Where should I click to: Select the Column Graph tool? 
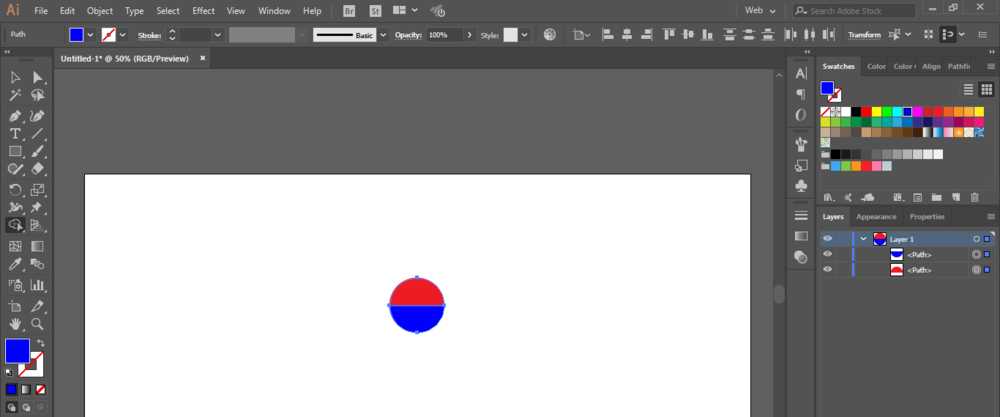tap(38, 285)
